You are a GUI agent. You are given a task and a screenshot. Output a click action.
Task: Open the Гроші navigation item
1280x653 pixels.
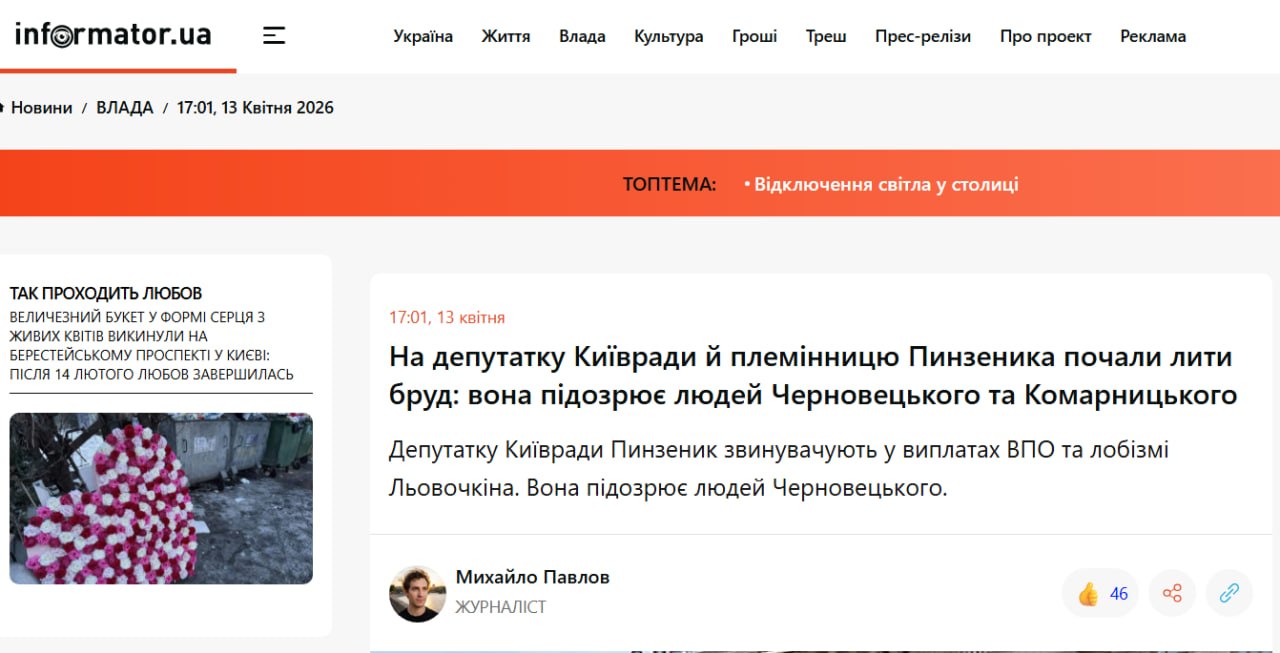(x=754, y=36)
